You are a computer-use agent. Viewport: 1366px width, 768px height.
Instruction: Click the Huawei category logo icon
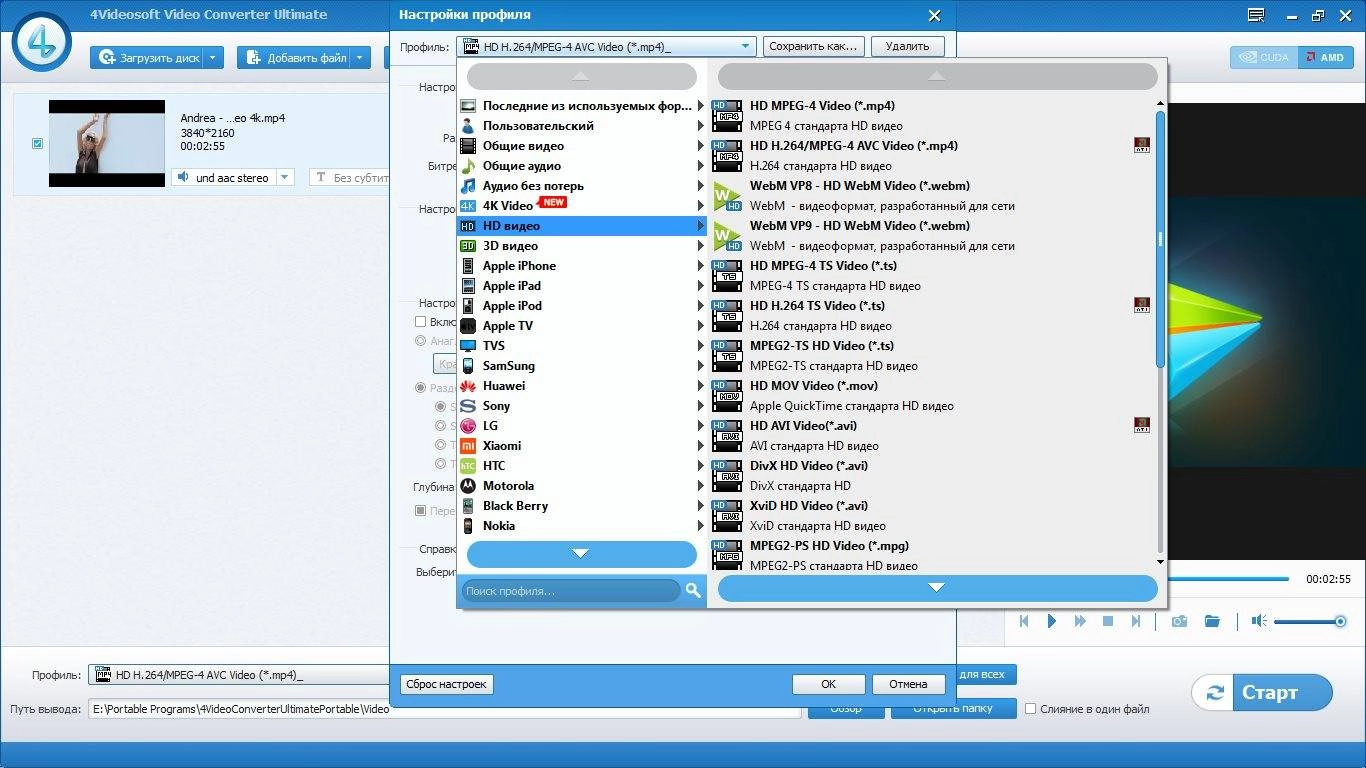tap(467, 386)
